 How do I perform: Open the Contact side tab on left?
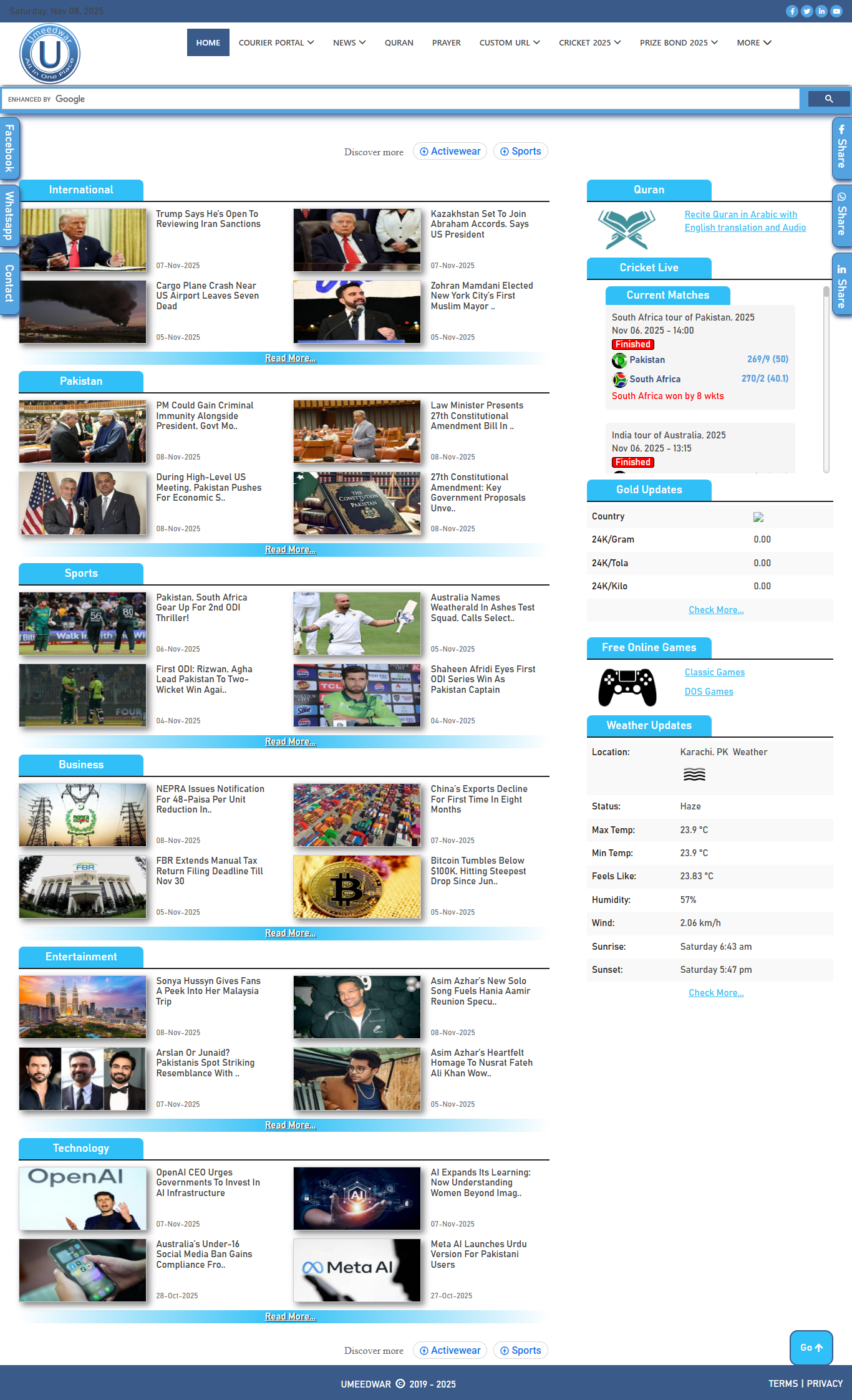click(9, 283)
